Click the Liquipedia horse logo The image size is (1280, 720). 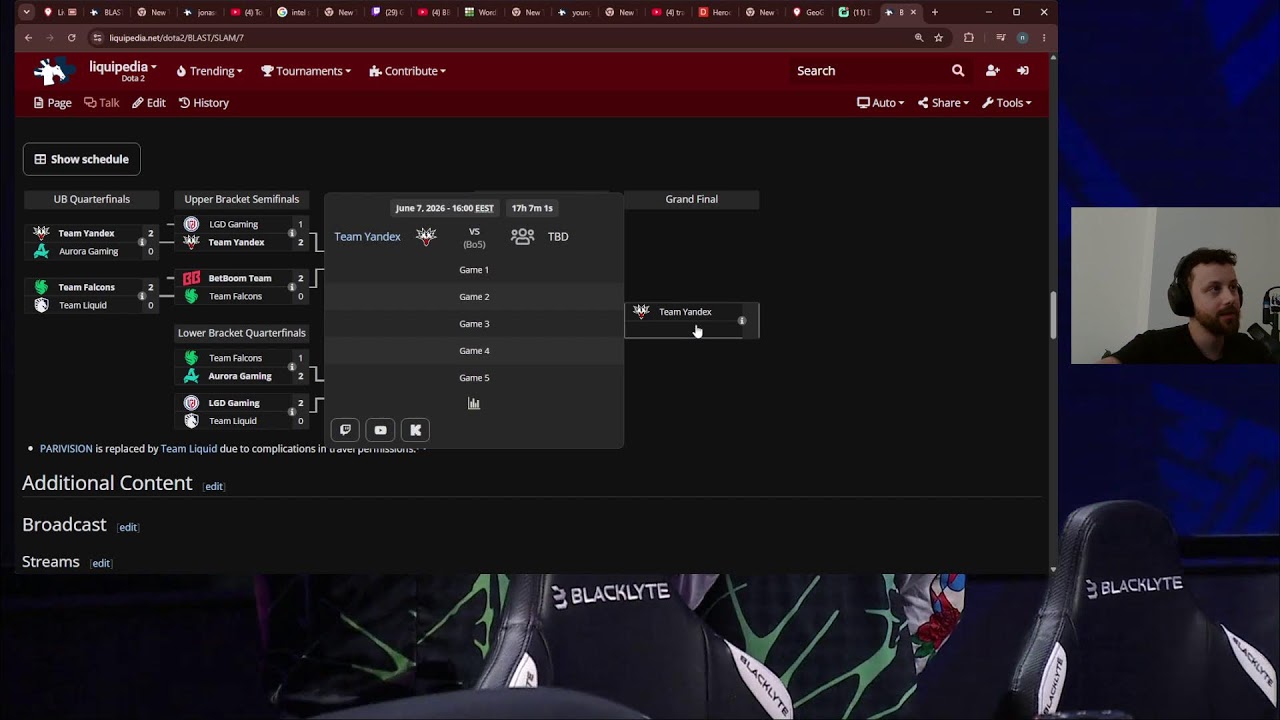52,70
